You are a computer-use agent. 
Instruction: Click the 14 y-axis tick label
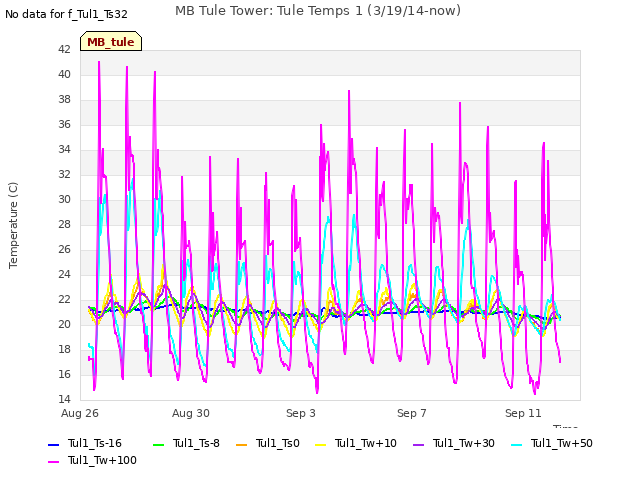click(64, 399)
